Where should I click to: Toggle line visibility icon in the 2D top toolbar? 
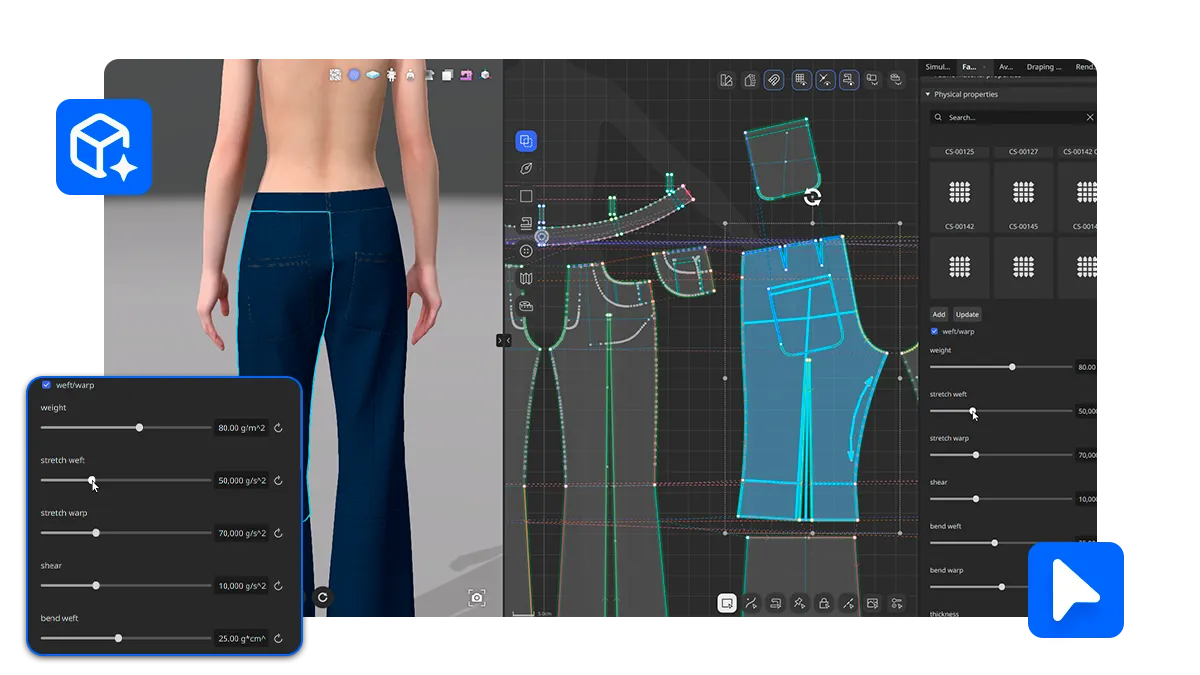825,80
